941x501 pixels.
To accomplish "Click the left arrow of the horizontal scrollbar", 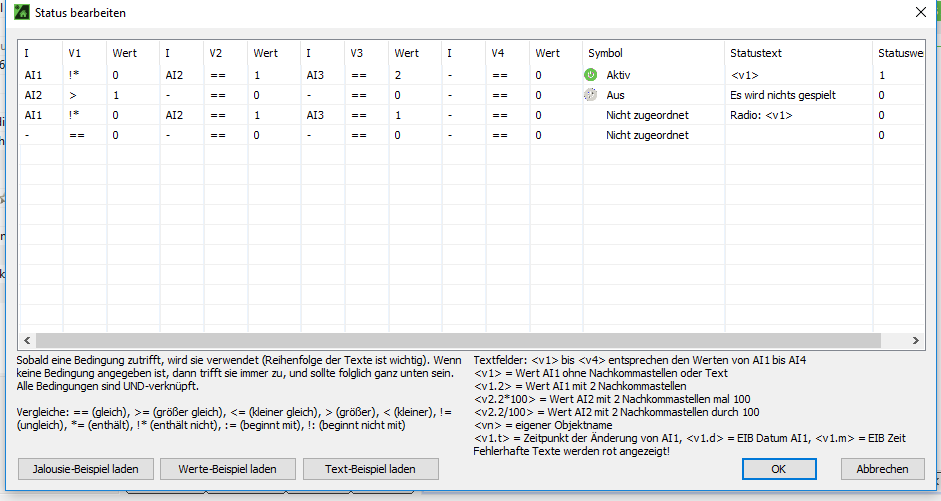I will pyautogui.click(x=27, y=340).
